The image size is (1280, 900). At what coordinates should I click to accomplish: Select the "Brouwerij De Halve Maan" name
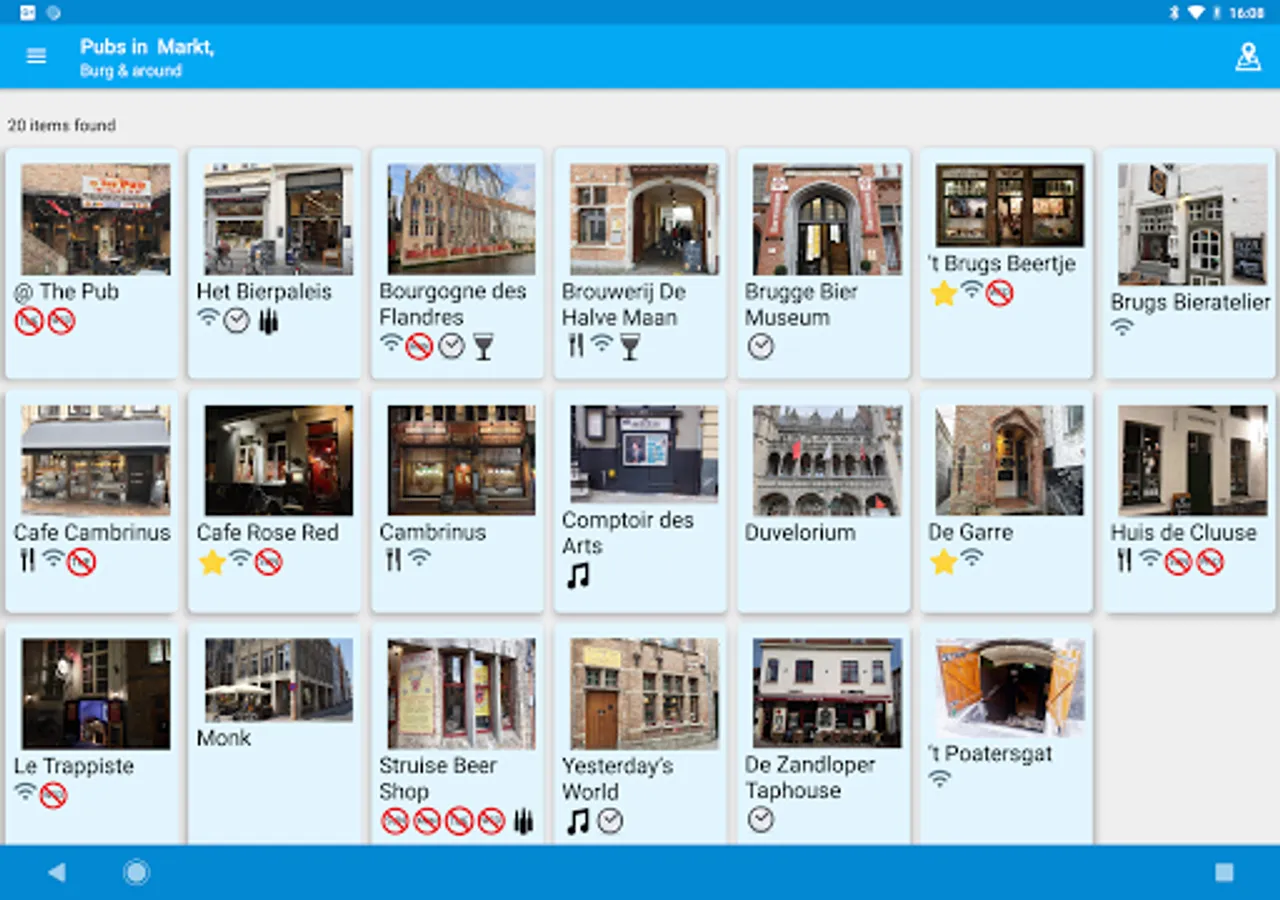coord(624,305)
